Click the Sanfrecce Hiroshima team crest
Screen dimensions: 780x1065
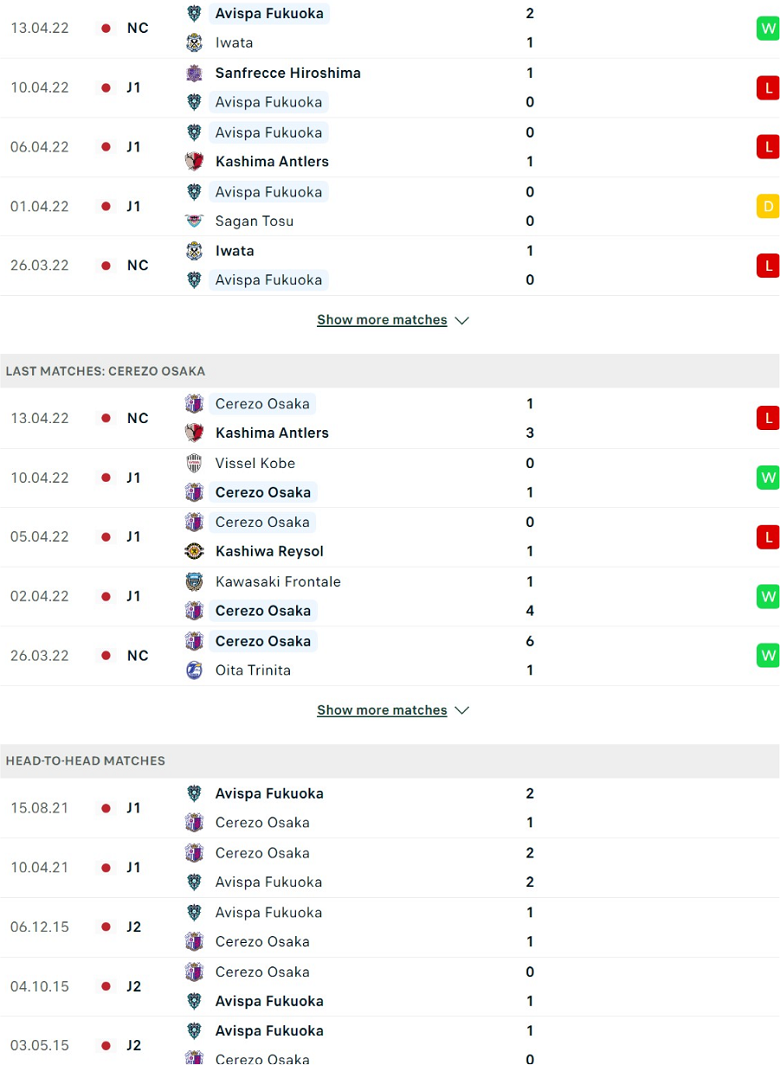[194, 73]
